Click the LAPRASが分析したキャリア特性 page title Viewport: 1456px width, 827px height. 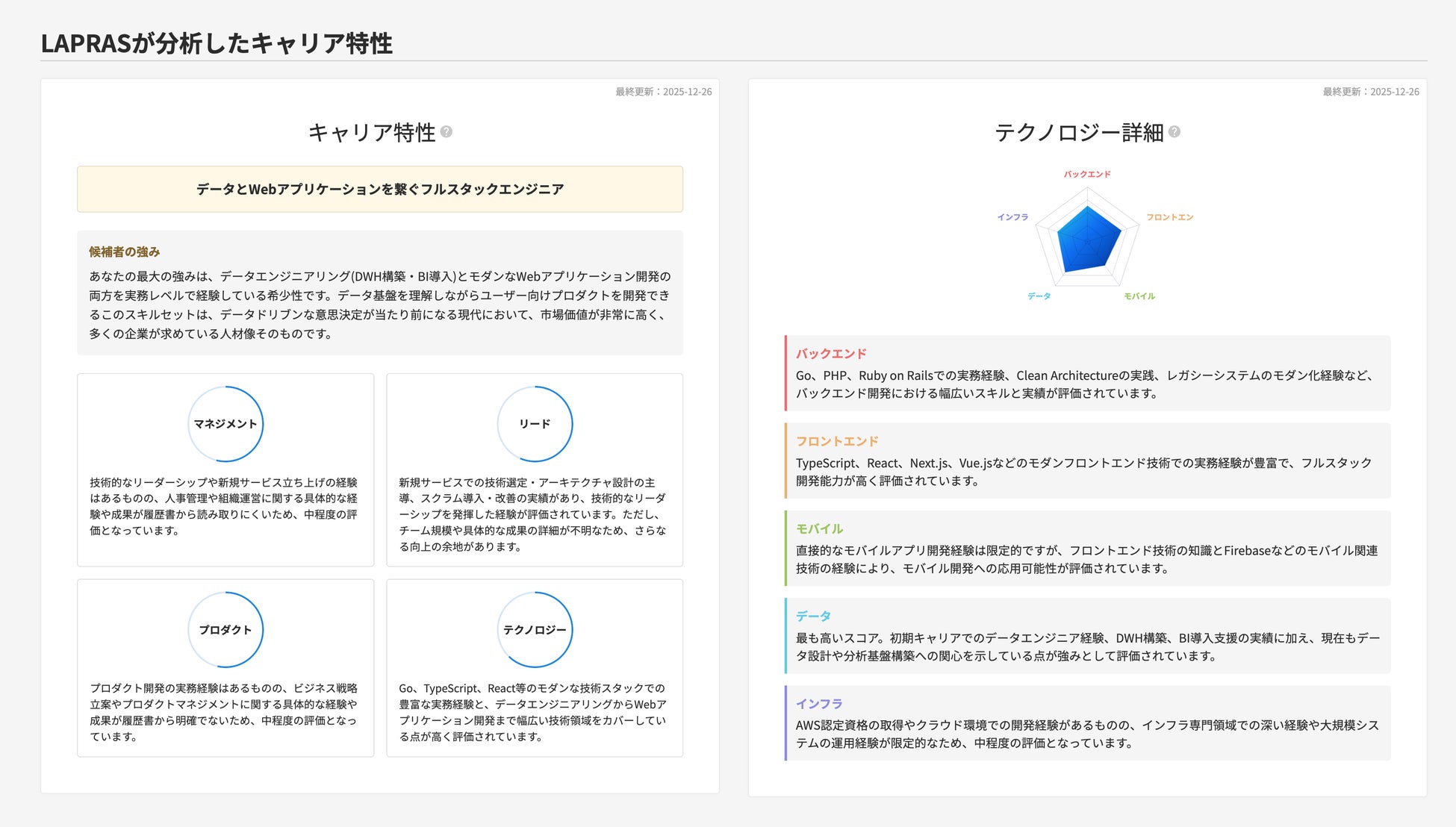coord(217,43)
